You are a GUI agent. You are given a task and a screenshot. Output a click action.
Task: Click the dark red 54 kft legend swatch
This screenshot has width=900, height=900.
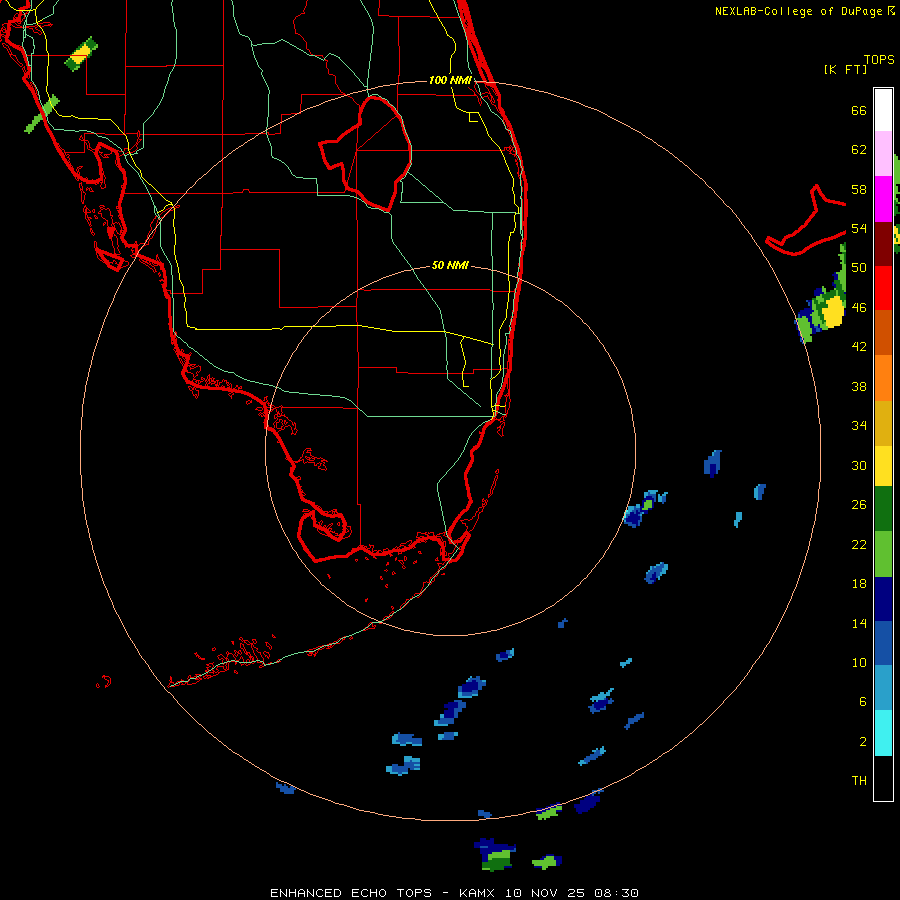[x=883, y=244]
